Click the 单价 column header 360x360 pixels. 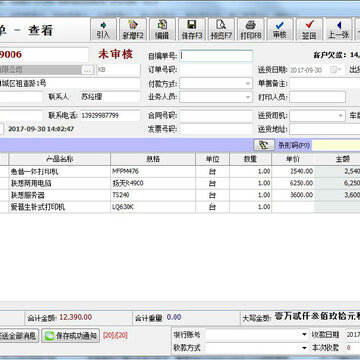click(293, 159)
